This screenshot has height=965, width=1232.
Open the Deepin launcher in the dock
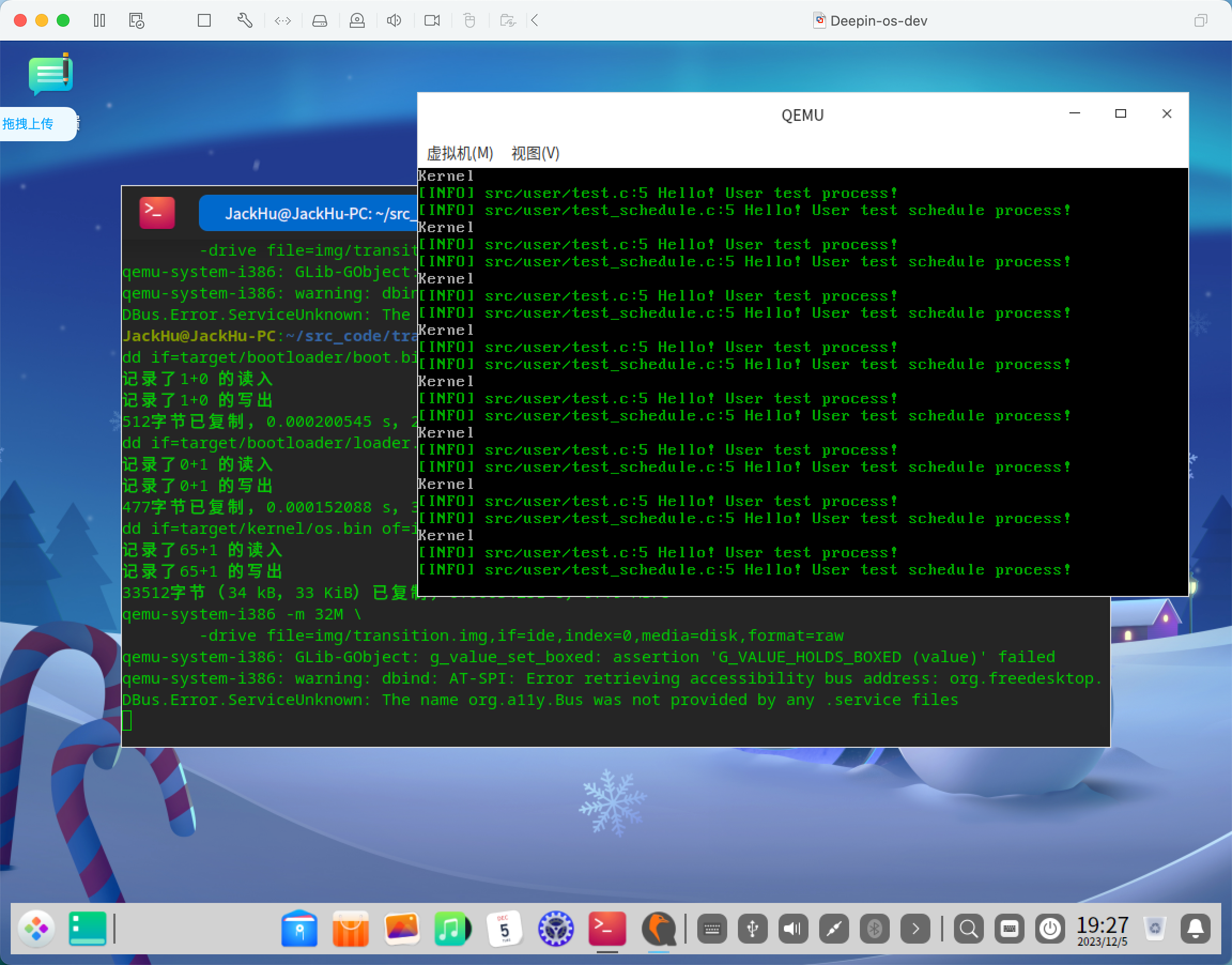(36, 928)
